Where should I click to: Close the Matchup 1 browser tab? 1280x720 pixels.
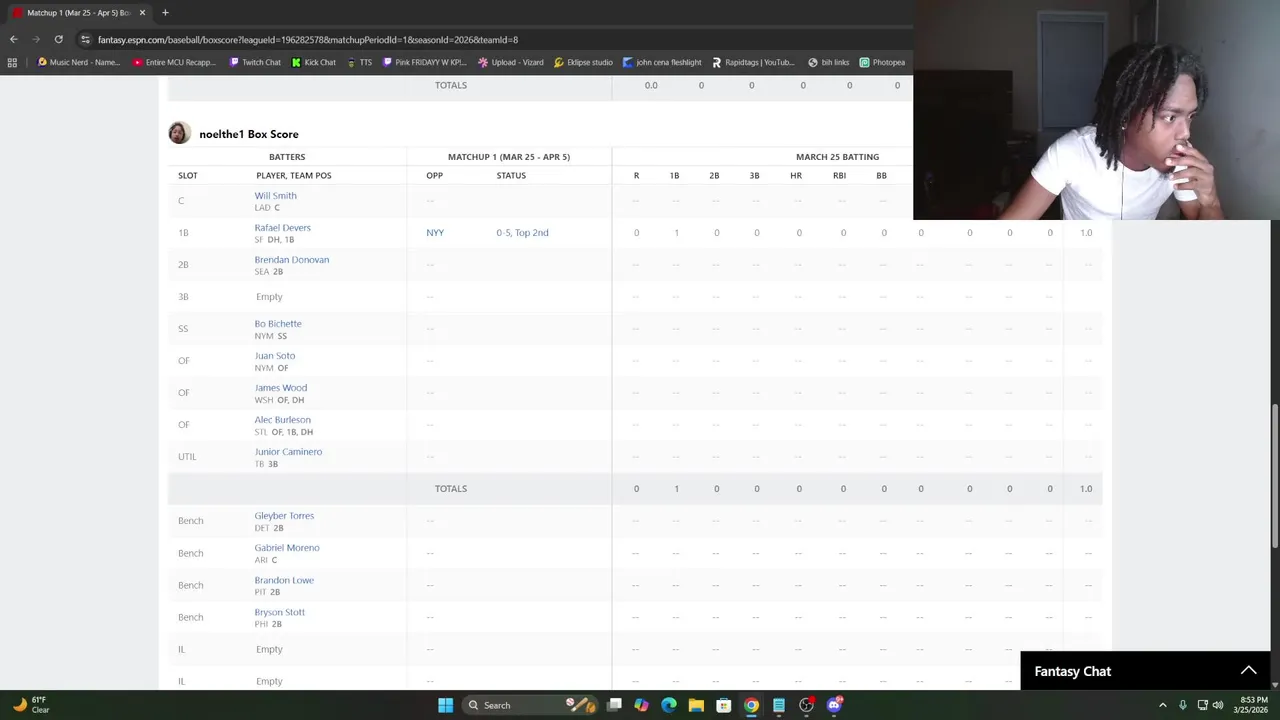point(142,12)
